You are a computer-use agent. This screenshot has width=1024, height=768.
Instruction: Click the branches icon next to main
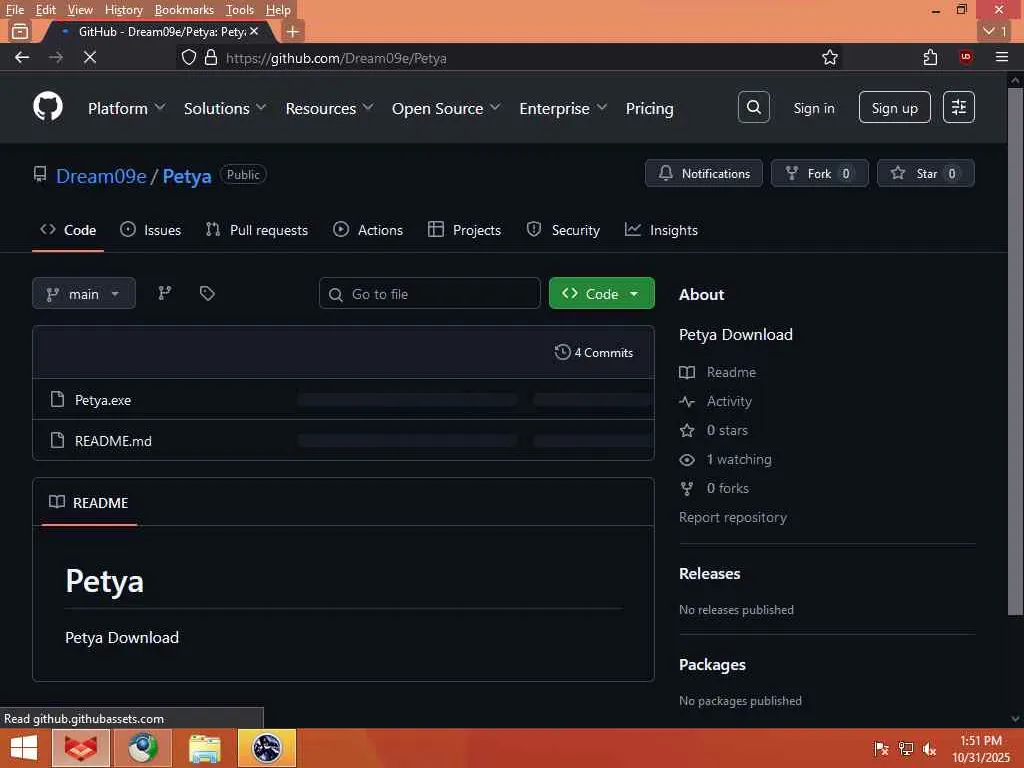pyautogui.click(x=165, y=293)
